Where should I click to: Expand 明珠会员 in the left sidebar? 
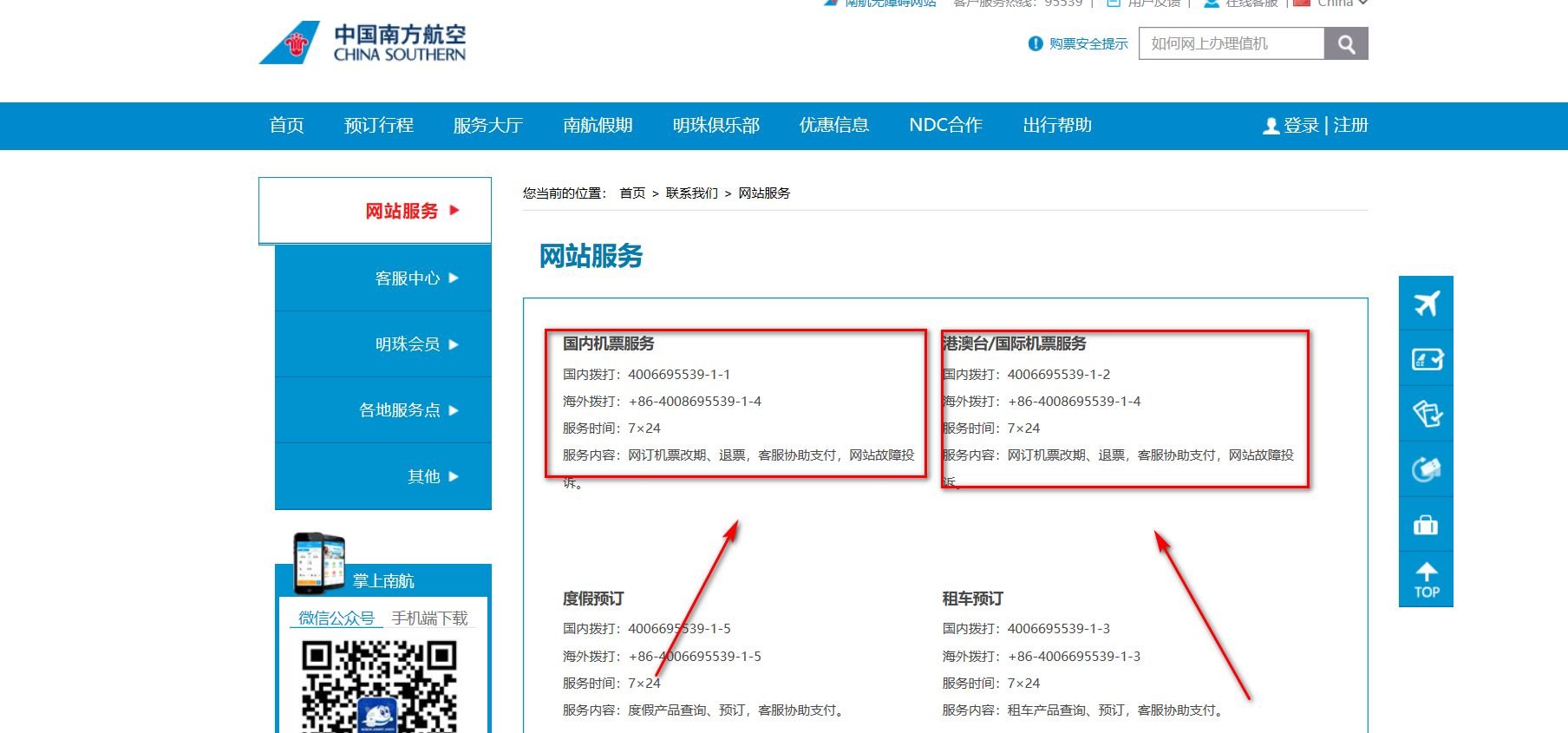coord(383,344)
